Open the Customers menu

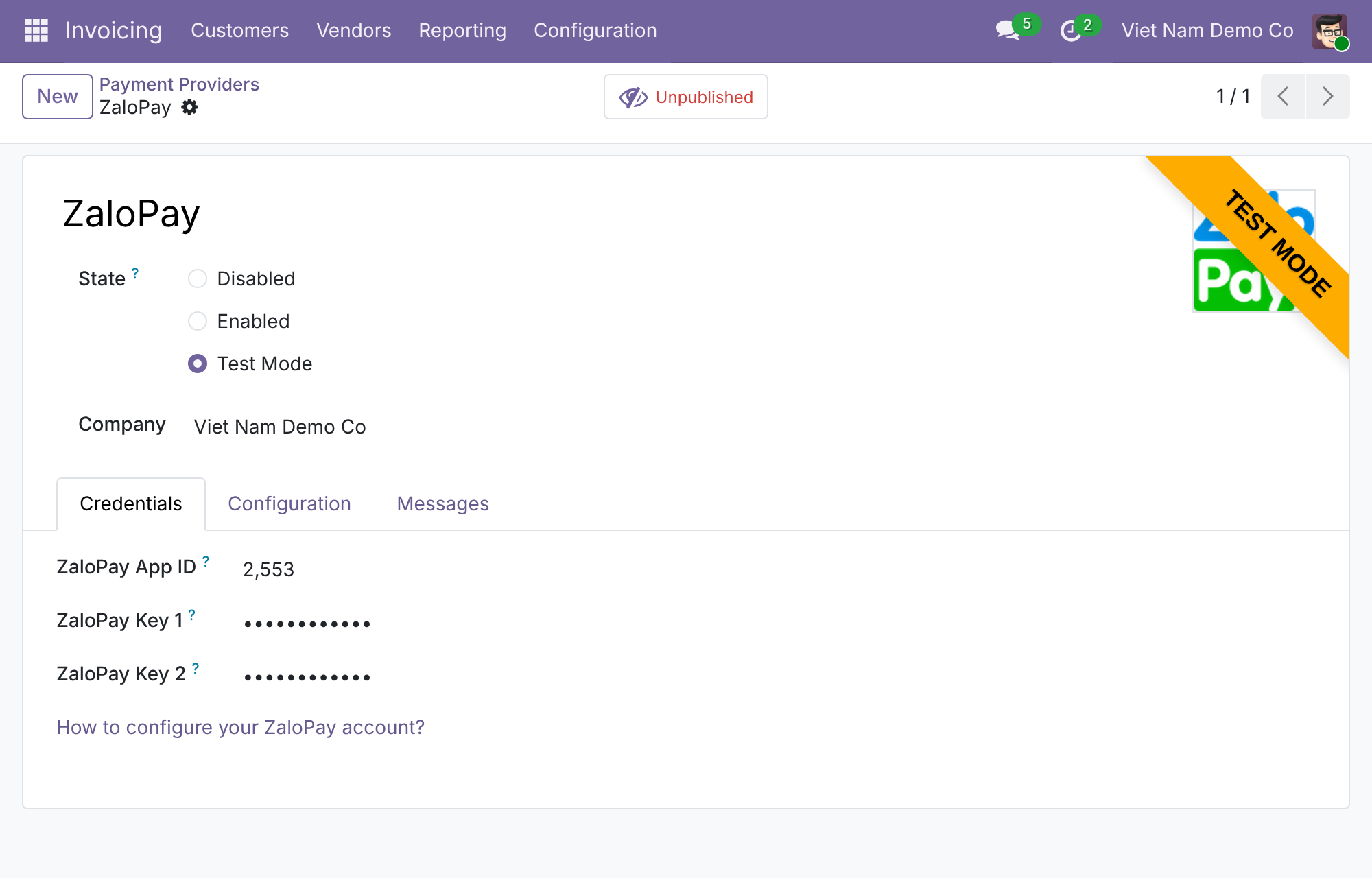240,30
